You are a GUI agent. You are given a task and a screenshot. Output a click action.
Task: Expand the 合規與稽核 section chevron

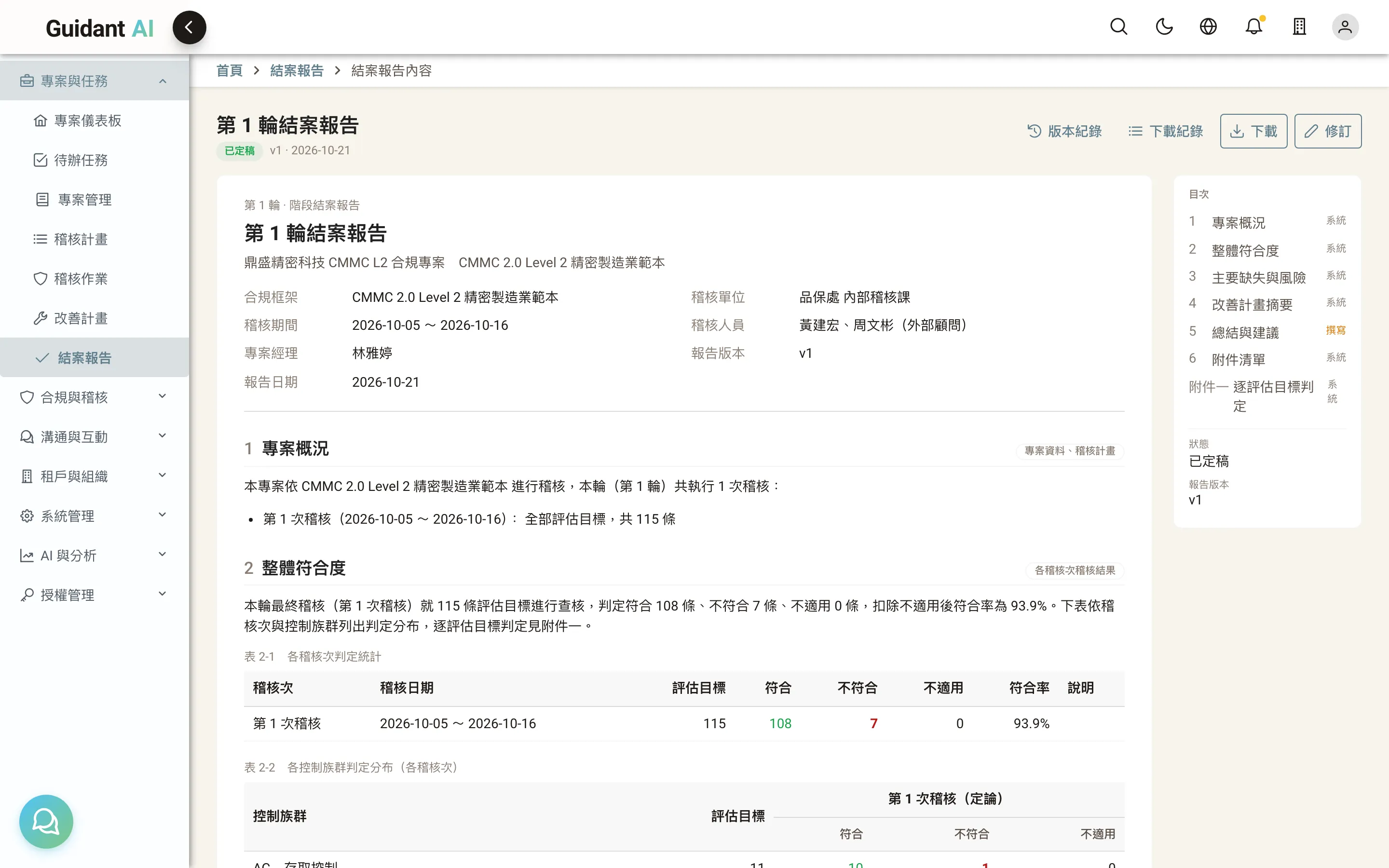point(163,397)
